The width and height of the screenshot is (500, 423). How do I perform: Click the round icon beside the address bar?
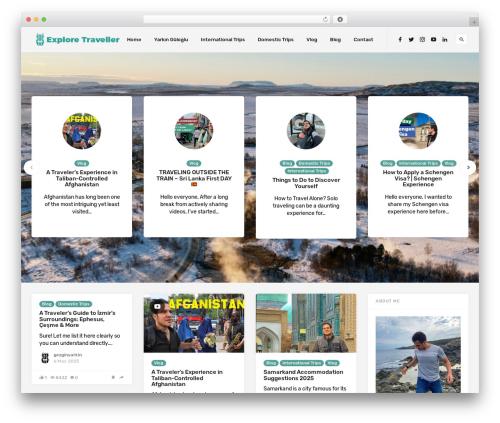pos(340,19)
